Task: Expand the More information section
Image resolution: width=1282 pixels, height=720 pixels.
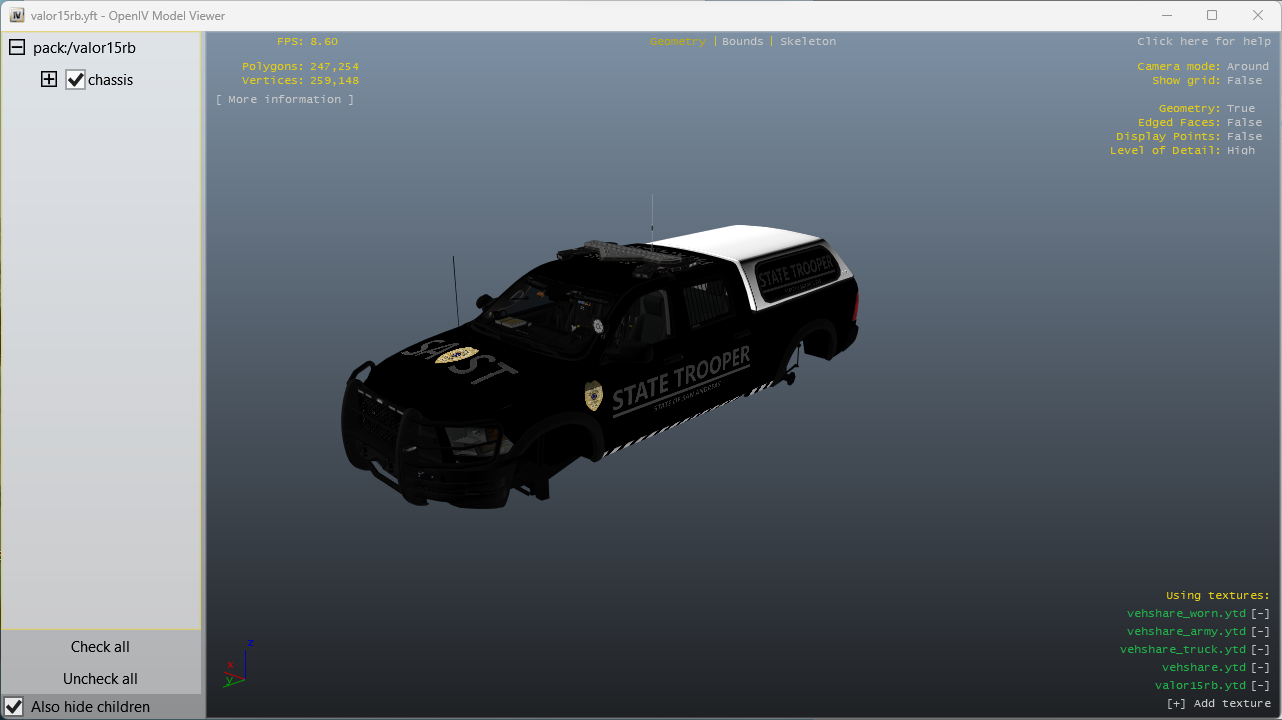Action: click(285, 100)
